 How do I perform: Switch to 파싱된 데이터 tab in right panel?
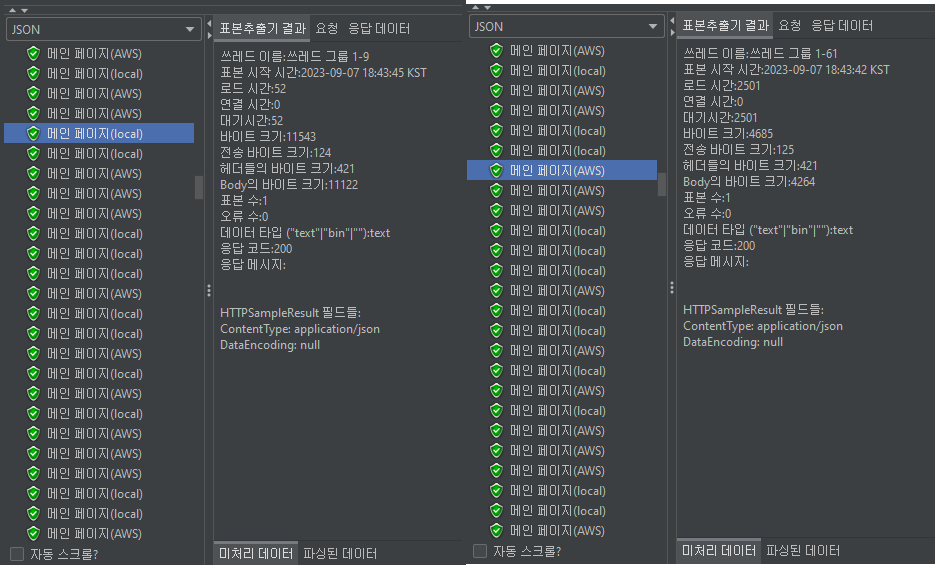pos(803,550)
